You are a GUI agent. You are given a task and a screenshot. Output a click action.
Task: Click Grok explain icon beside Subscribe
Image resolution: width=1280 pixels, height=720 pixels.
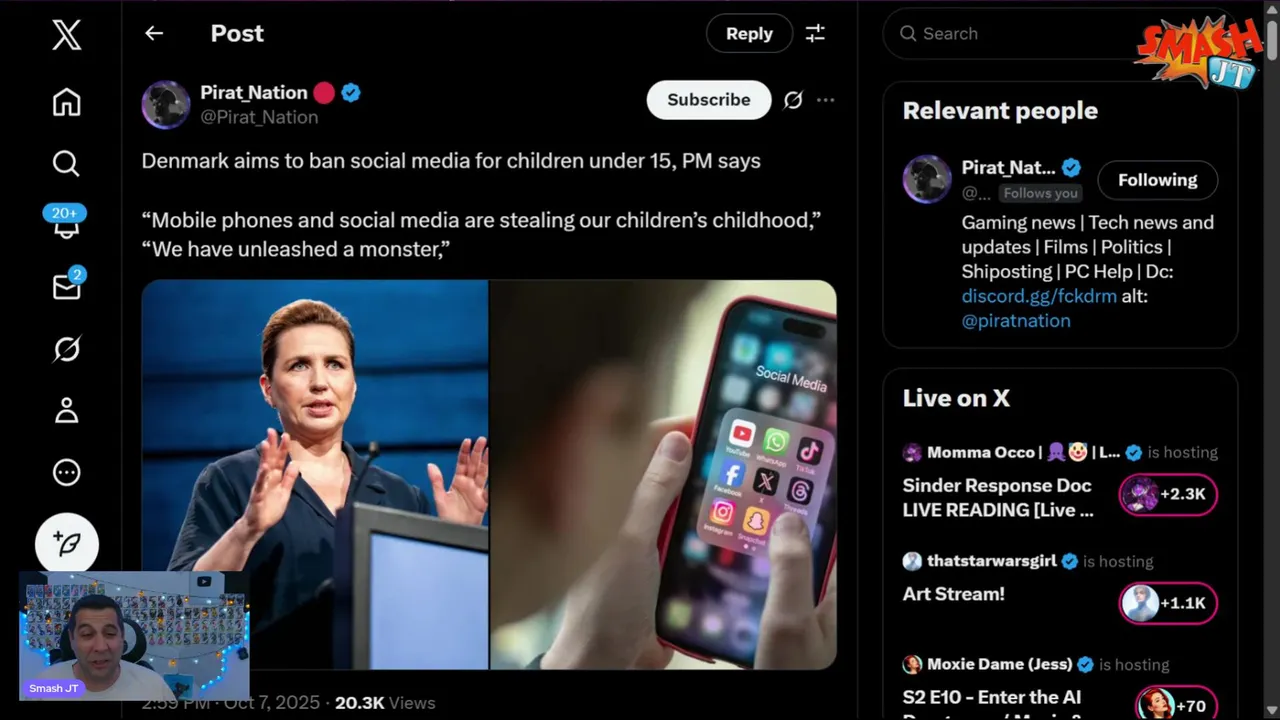793,100
